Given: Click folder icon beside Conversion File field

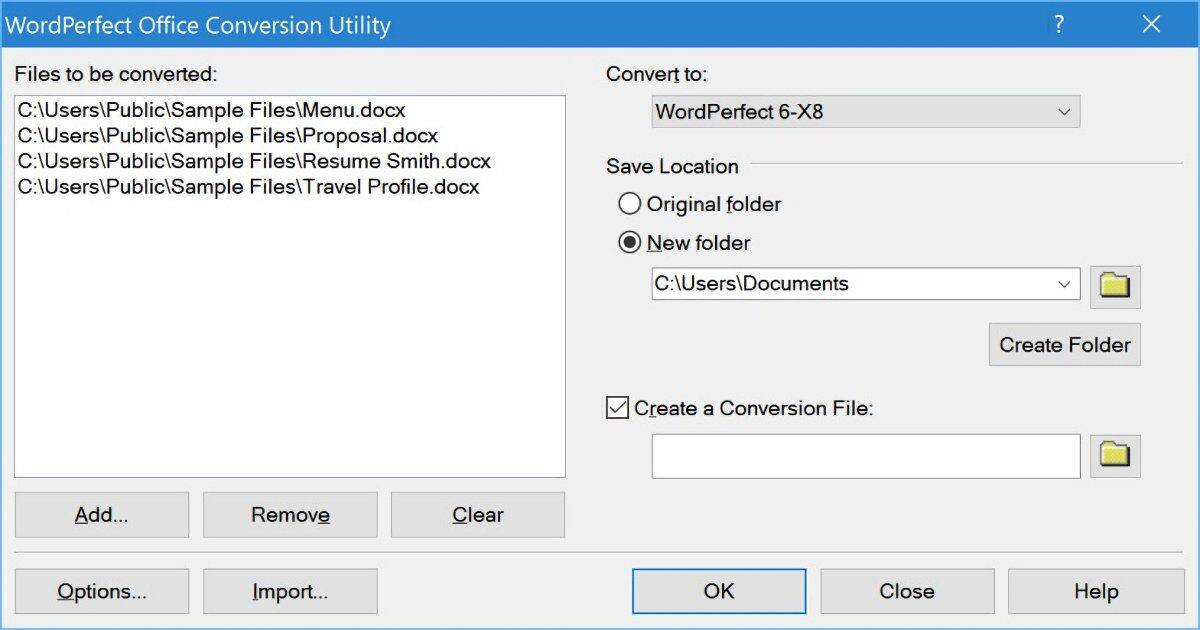Looking at the screenshot, I should pos(1115,456).
